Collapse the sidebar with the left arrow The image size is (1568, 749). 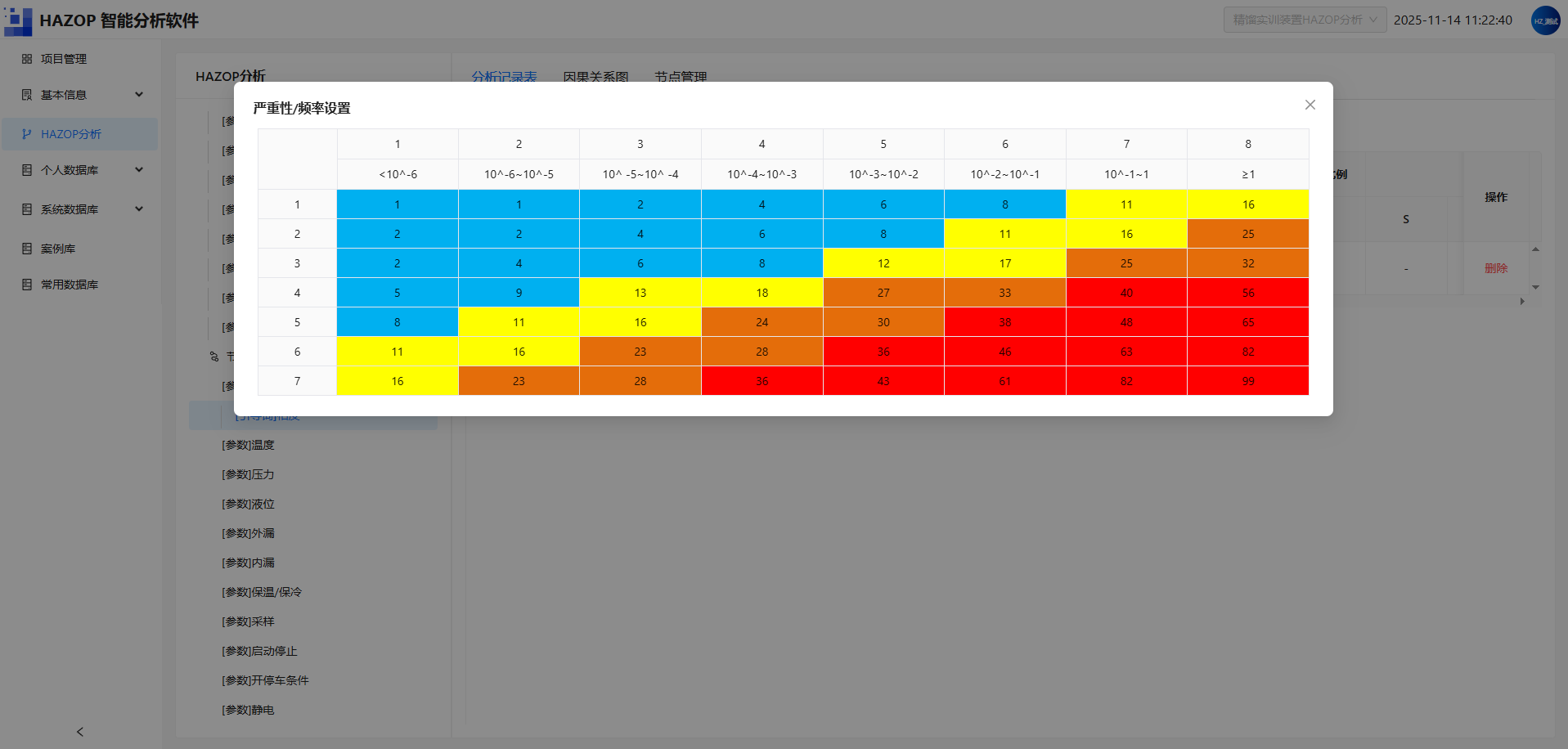coord(80,732)
